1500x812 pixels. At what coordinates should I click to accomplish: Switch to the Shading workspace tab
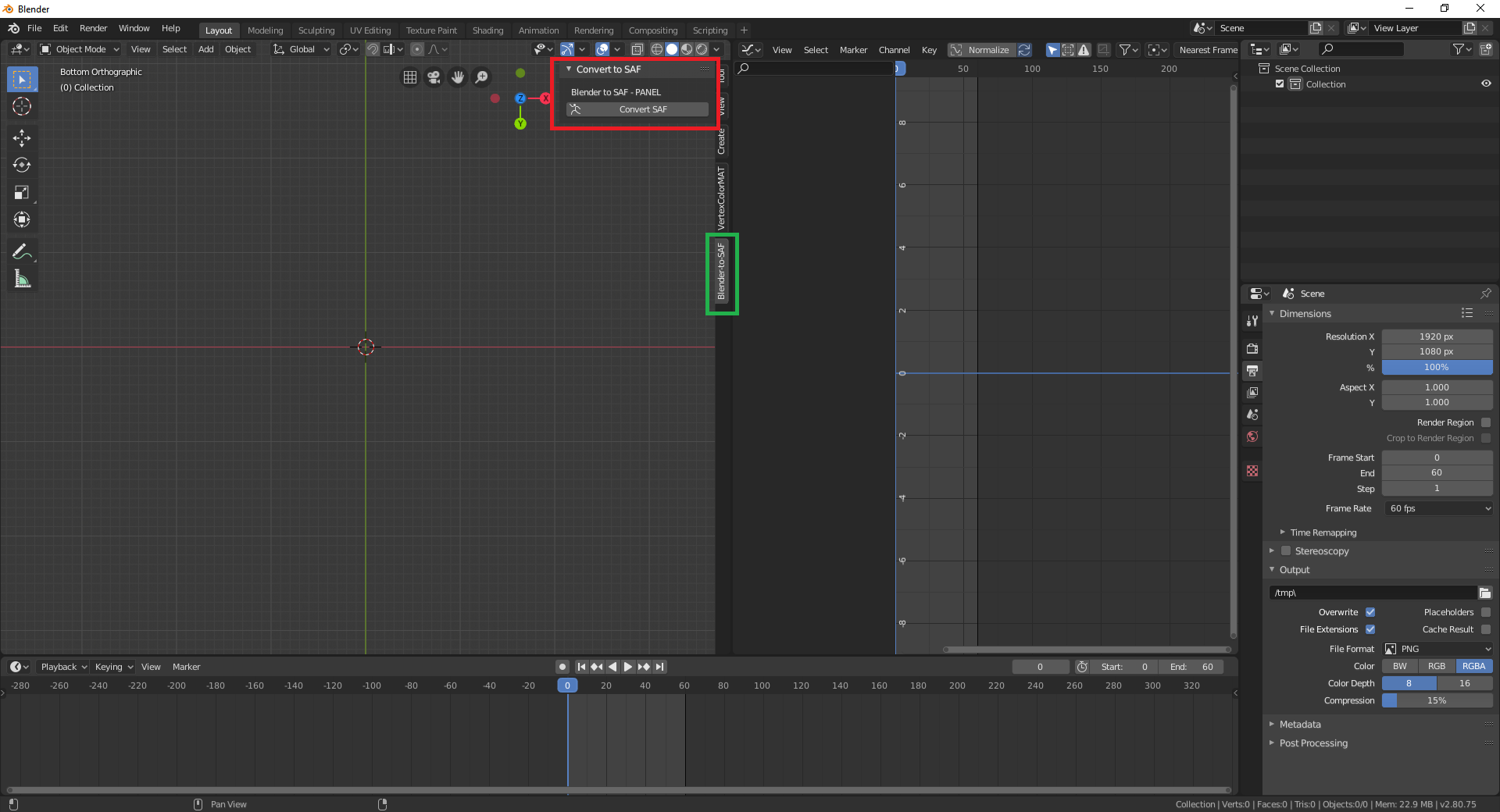(x=487, y=30)
